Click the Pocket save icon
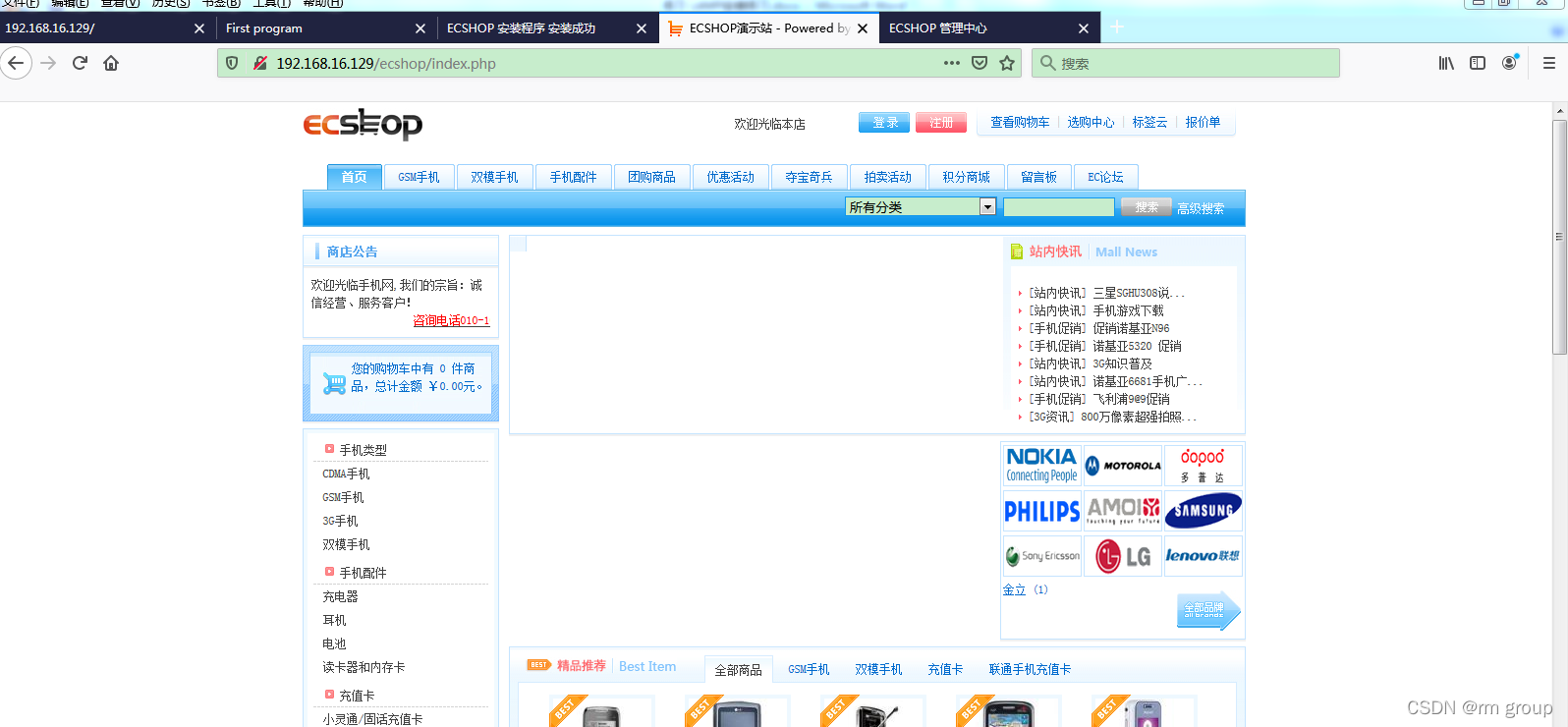Screen dimensions: 1568x727 (980, 63)
